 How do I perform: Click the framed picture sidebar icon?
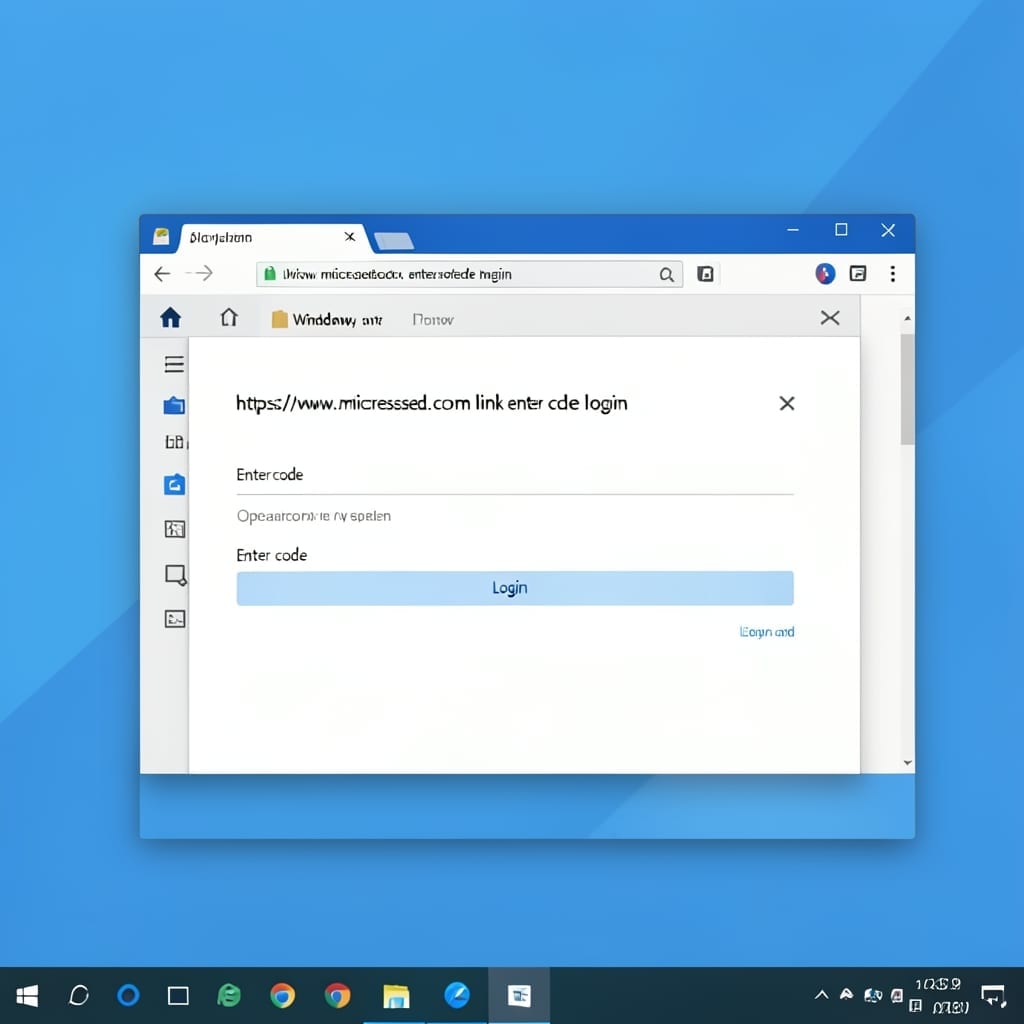coord(174,528)
